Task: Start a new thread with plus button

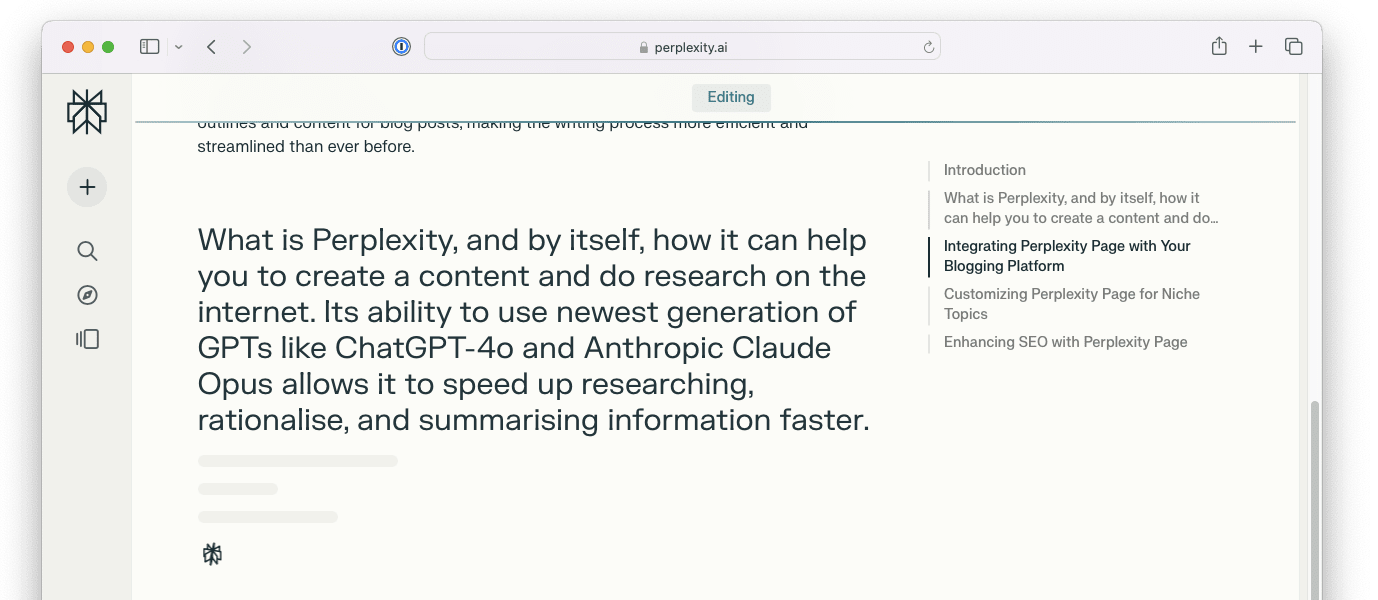Action: click(x=87, y=187)
